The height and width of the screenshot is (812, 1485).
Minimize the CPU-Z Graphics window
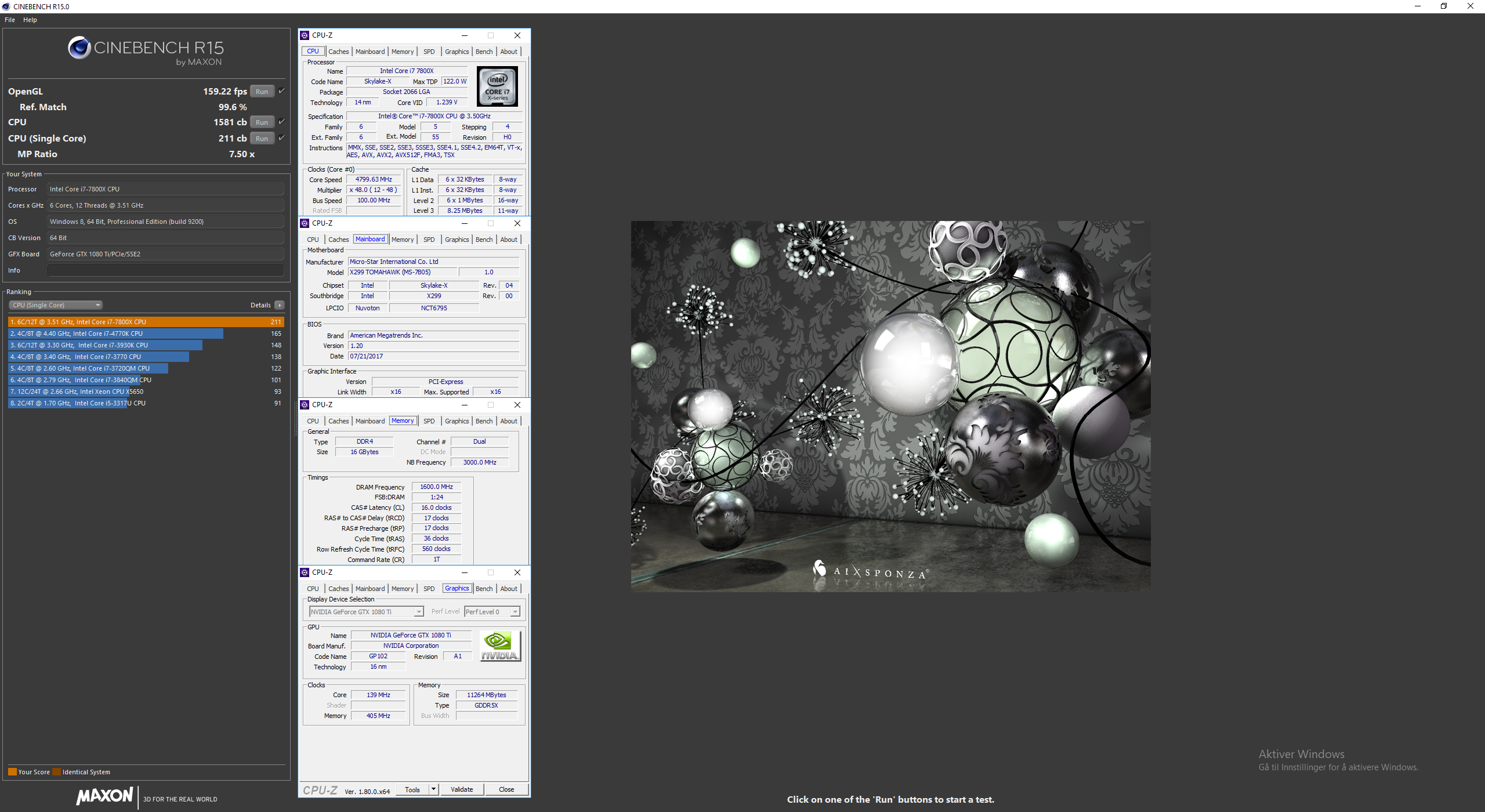click(465, 572)
